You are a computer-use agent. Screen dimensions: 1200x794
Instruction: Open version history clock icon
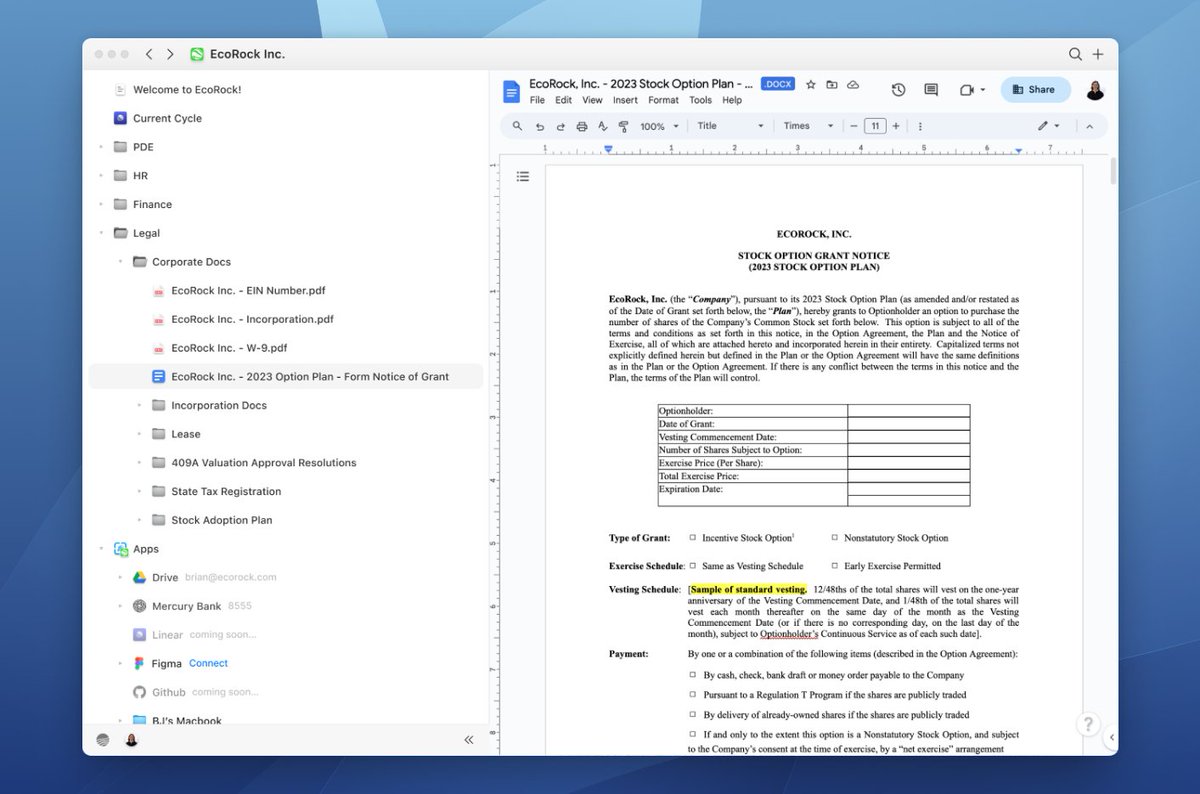click(898, 89)
